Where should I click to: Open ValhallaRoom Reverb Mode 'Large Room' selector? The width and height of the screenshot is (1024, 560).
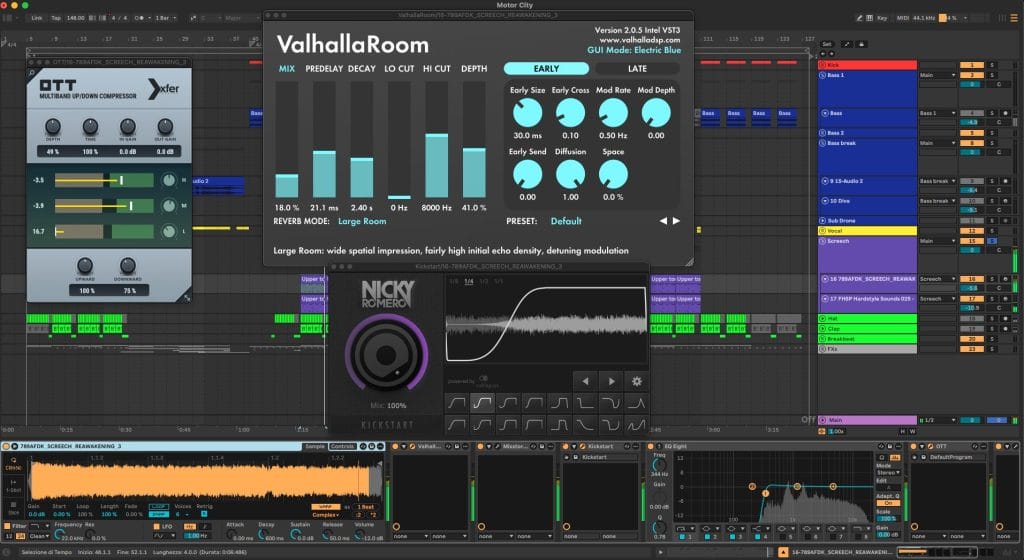click(x=362, y=221)
